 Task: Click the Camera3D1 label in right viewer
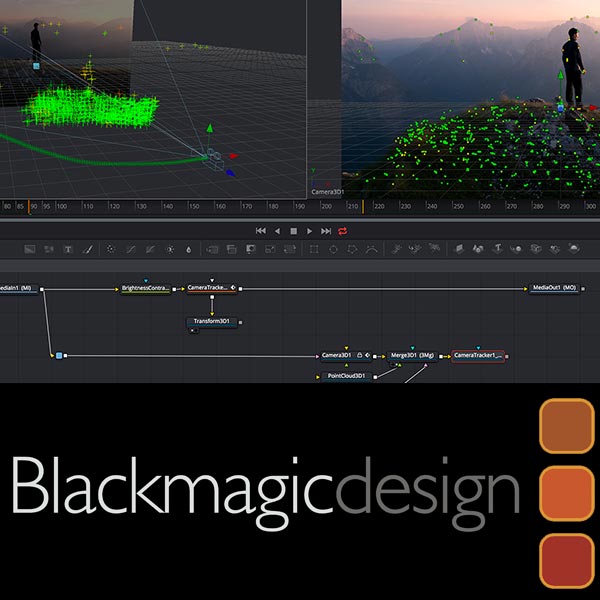tap(328, 192)
